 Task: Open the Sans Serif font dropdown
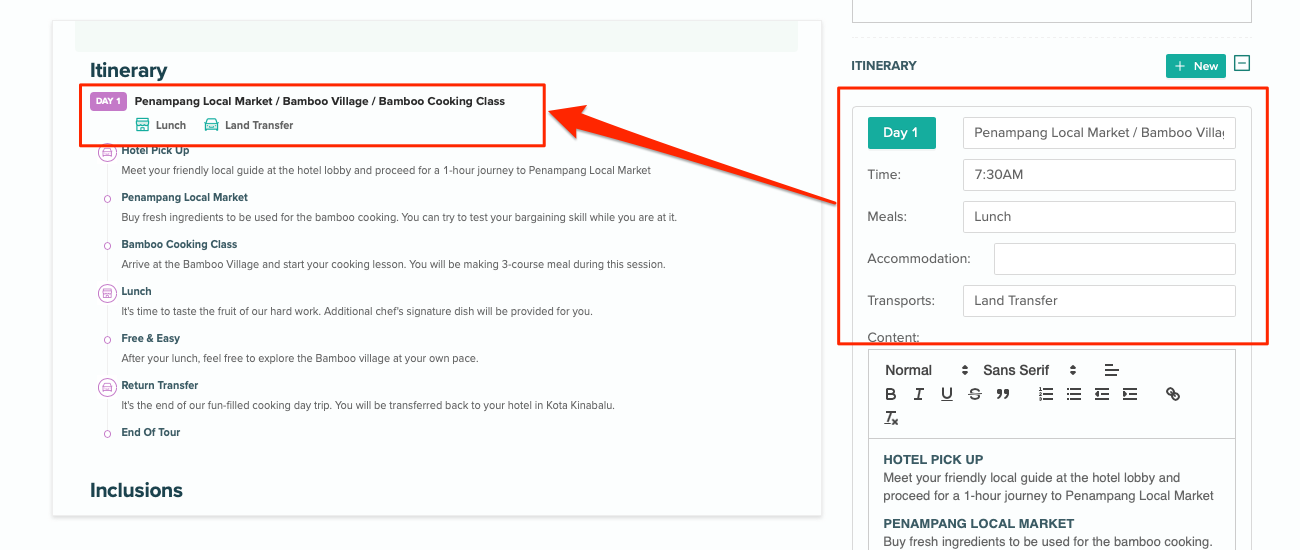coord(1029,370)
